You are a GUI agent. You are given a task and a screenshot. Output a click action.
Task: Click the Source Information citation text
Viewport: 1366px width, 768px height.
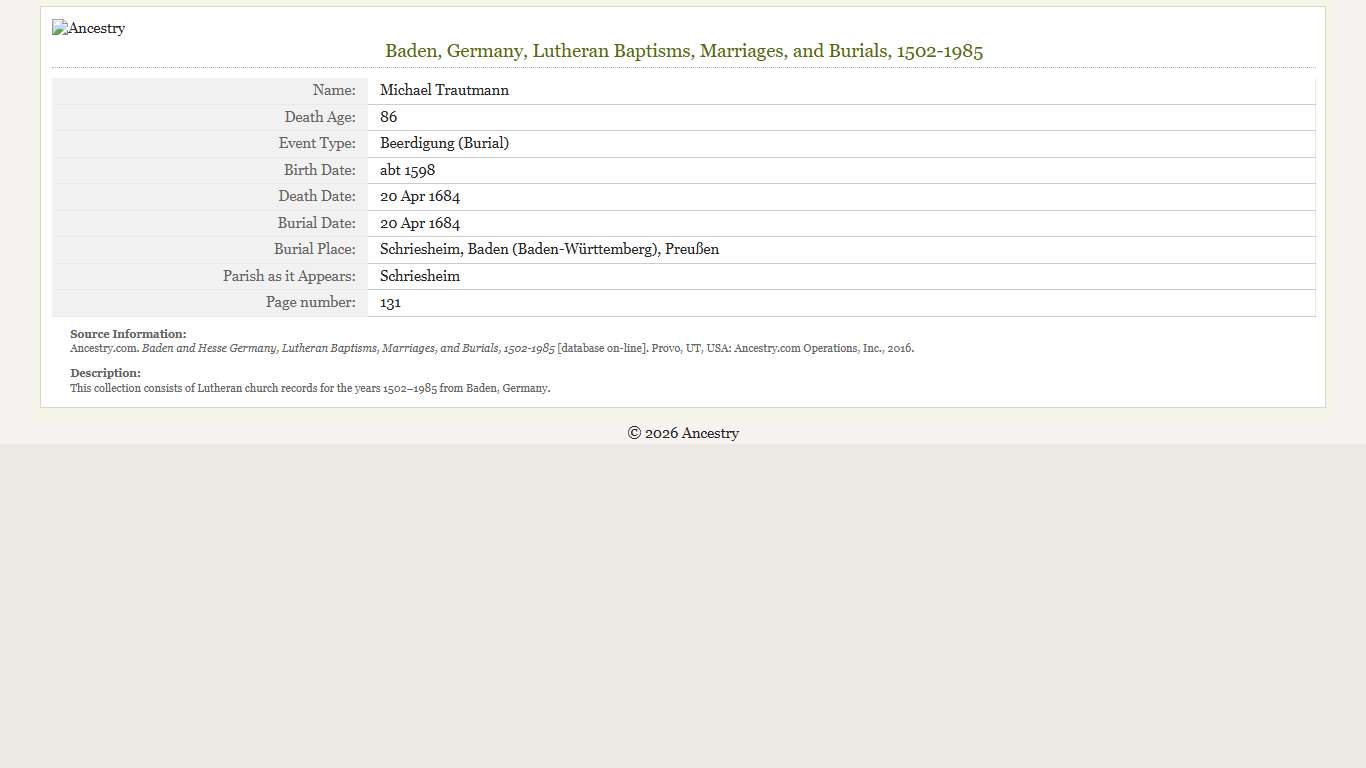[491, 348]
